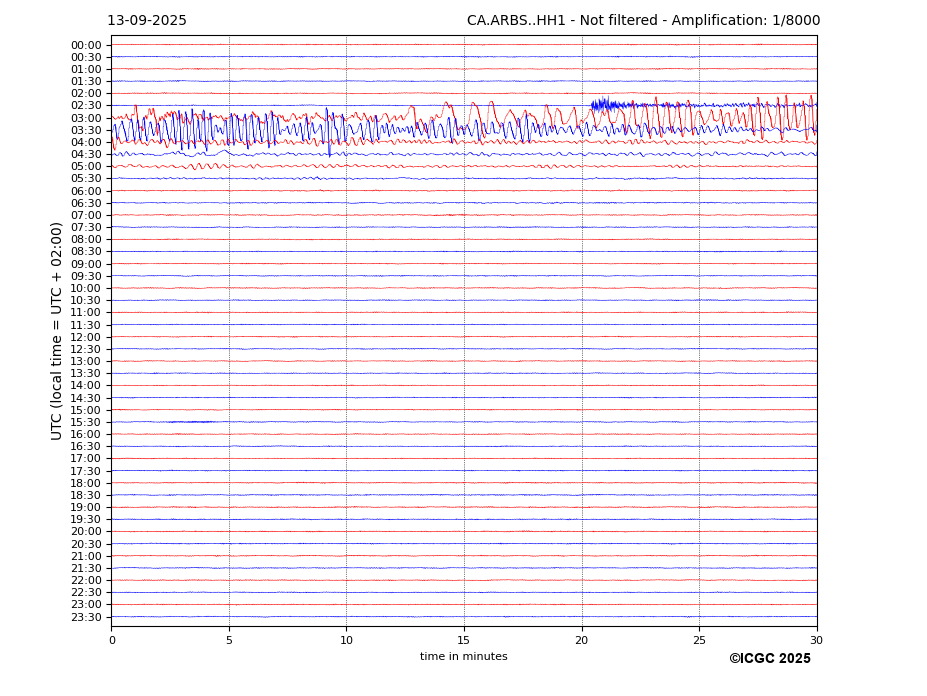Select the 09:00 time row label
This screenshot has width=927, height=696.
pos(86,264)
